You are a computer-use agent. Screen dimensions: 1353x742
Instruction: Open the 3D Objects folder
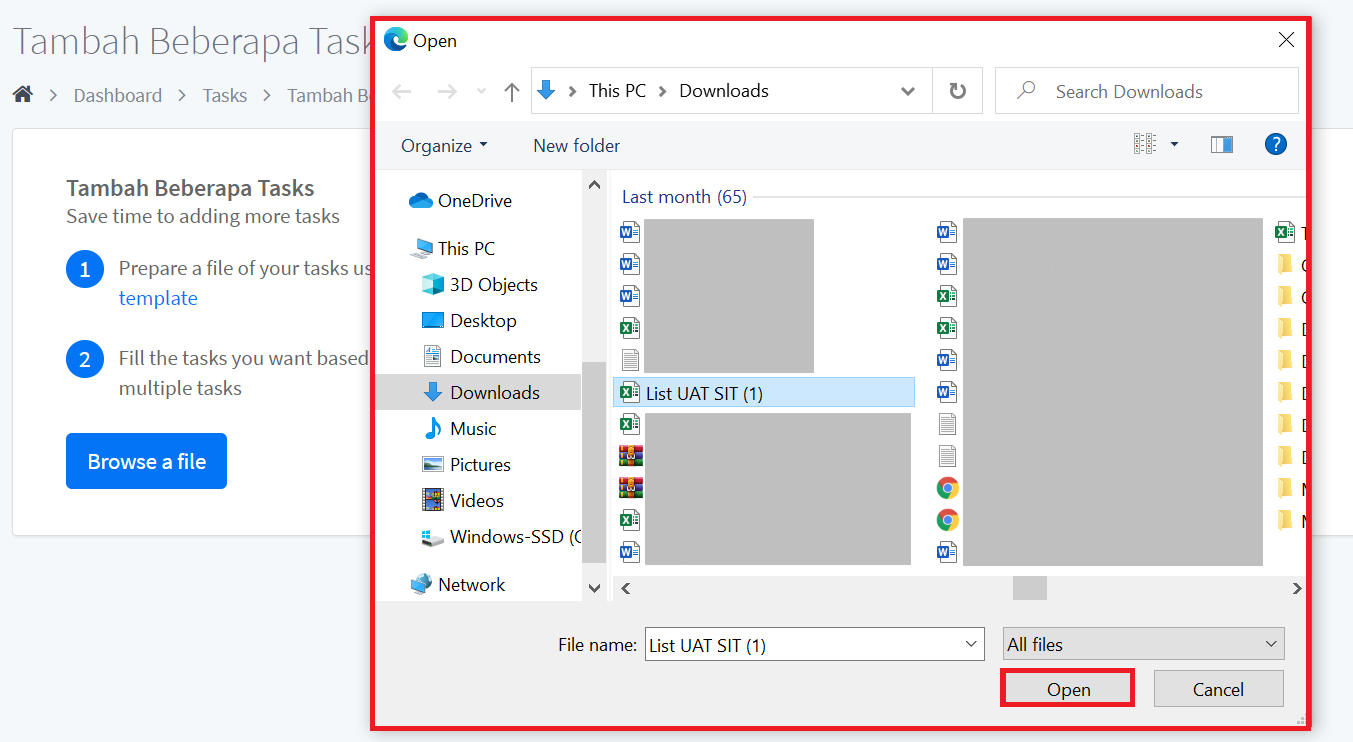493,285
